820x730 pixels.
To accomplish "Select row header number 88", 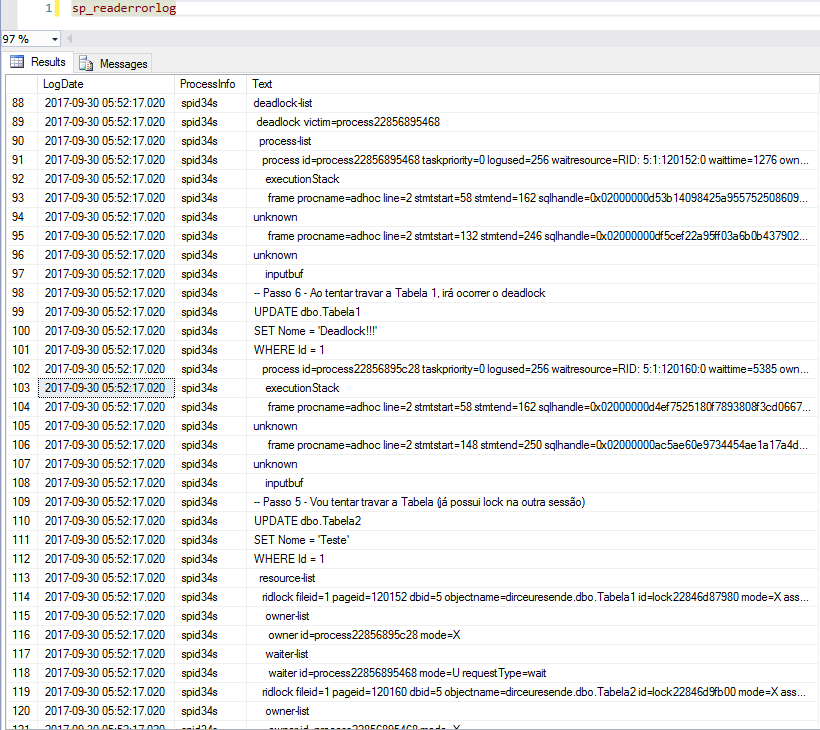I will pyautogui.click(x=21, y=103).
